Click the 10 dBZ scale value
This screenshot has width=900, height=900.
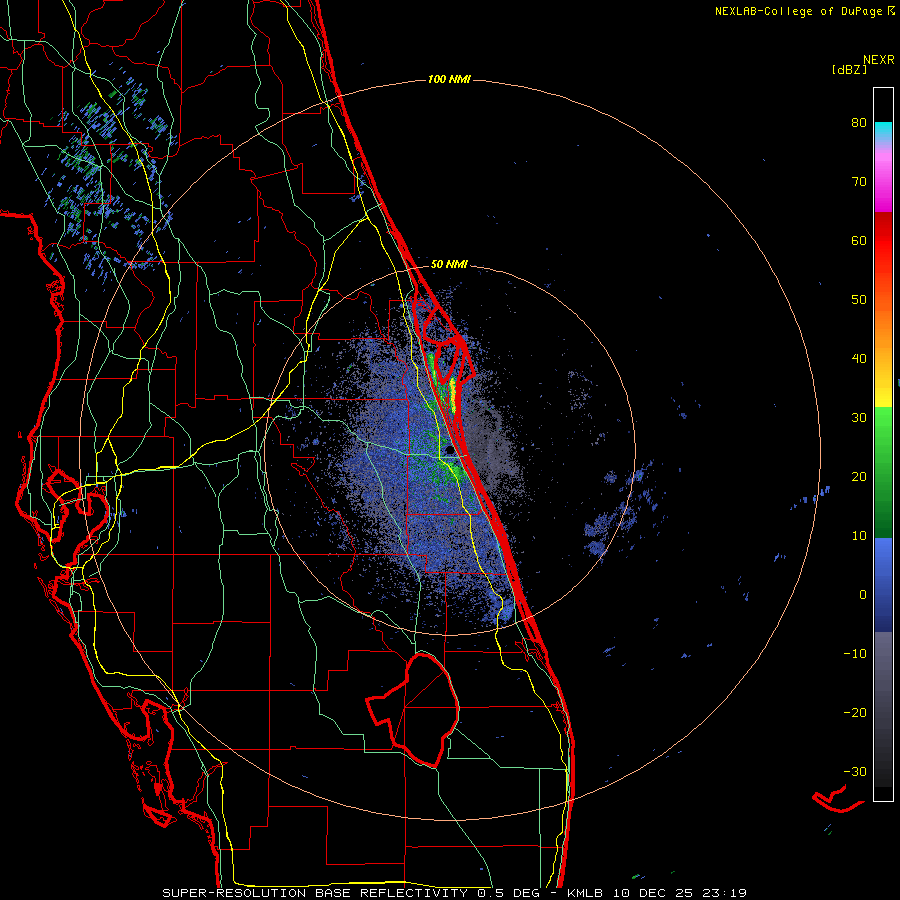point(859,536)
